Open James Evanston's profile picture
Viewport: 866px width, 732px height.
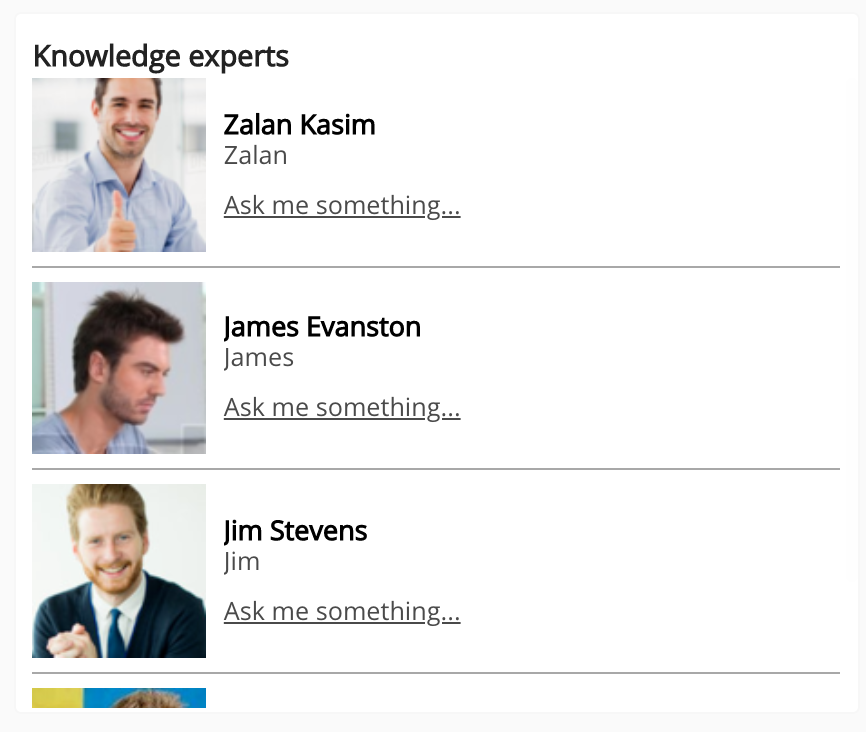119,368
